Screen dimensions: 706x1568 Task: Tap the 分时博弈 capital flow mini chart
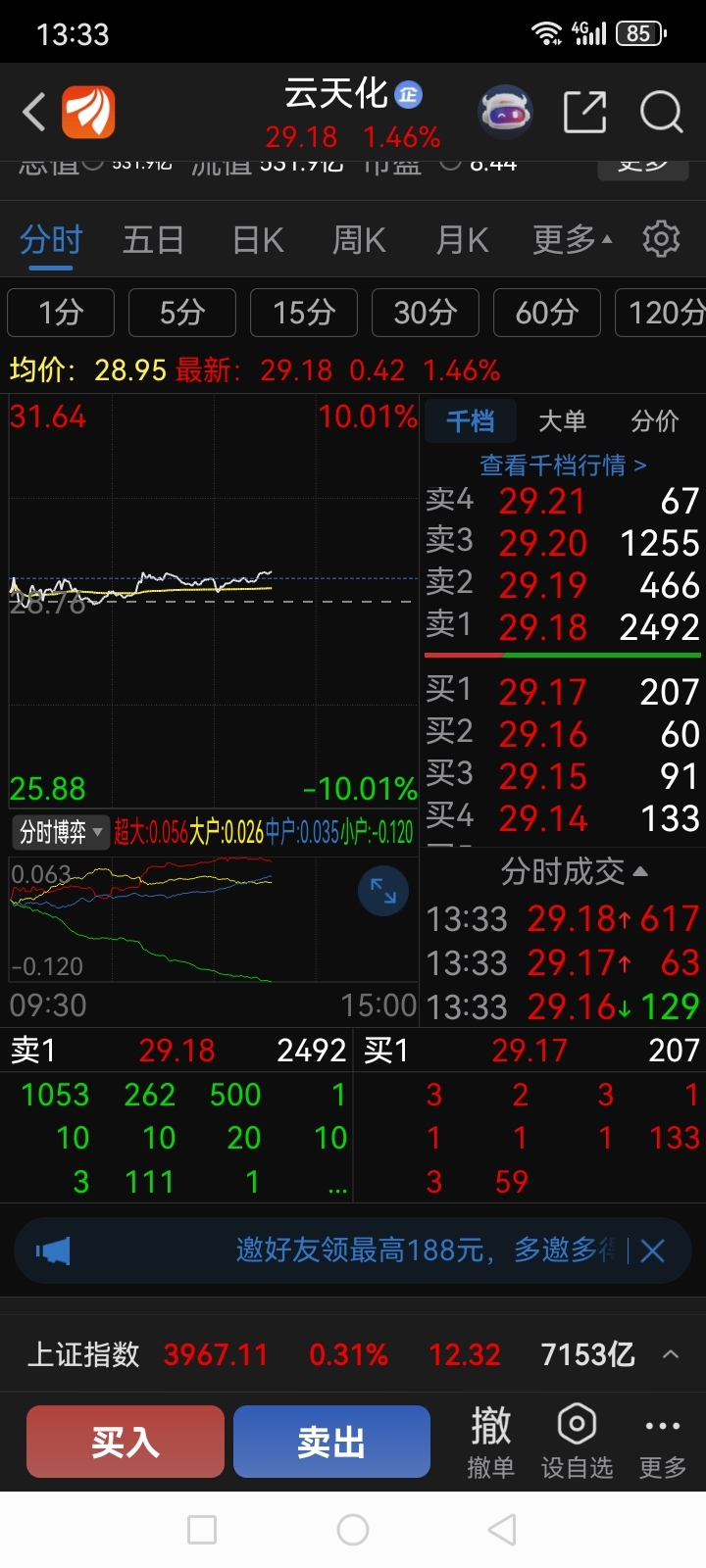click(214, 919)
